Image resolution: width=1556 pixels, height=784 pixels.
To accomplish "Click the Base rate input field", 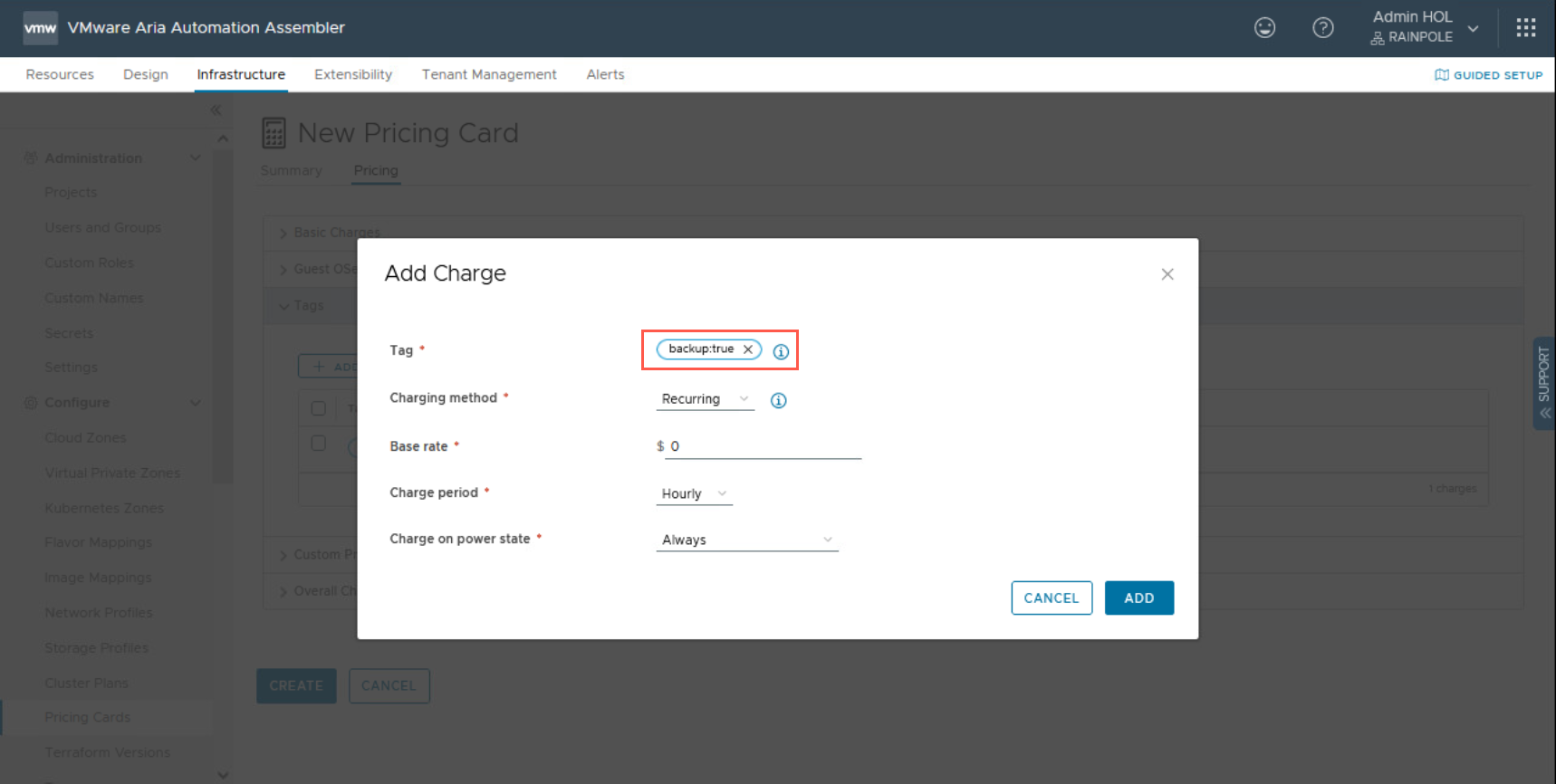I will click(764, 446).
